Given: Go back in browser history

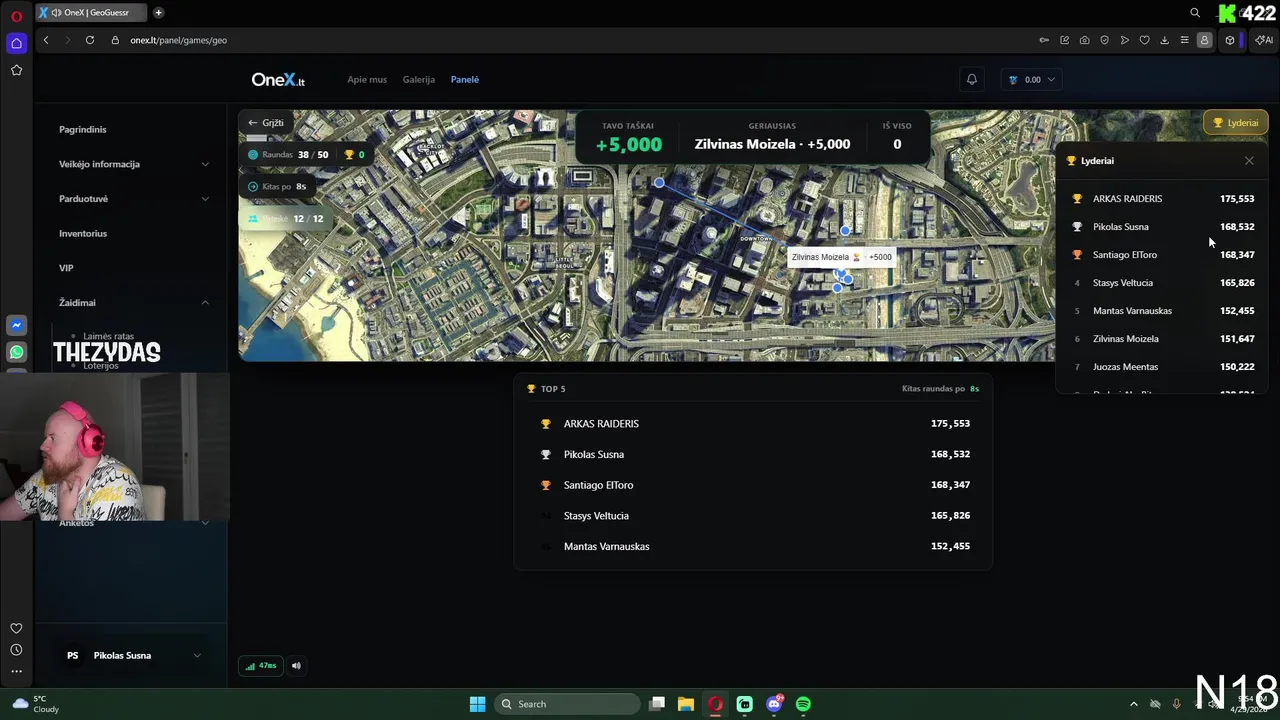Looking at the screenshot, I should (x=46, y=40).
